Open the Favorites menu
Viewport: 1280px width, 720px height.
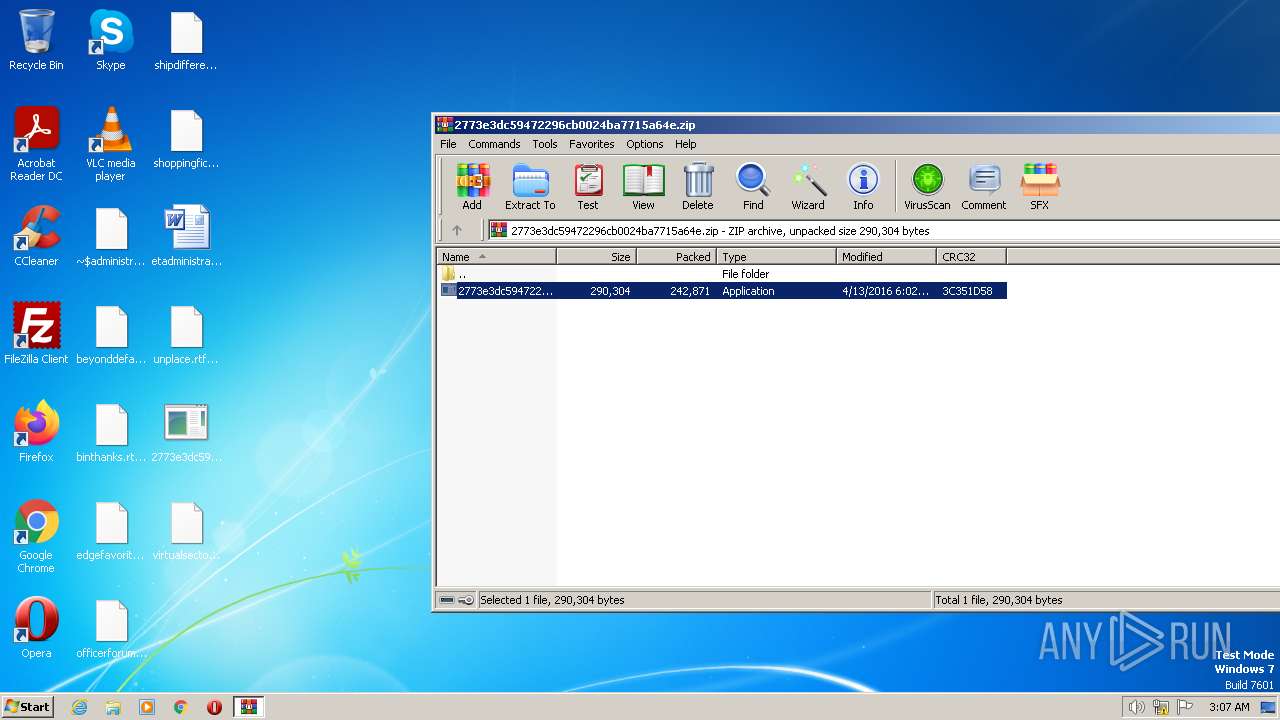[592, 144]
